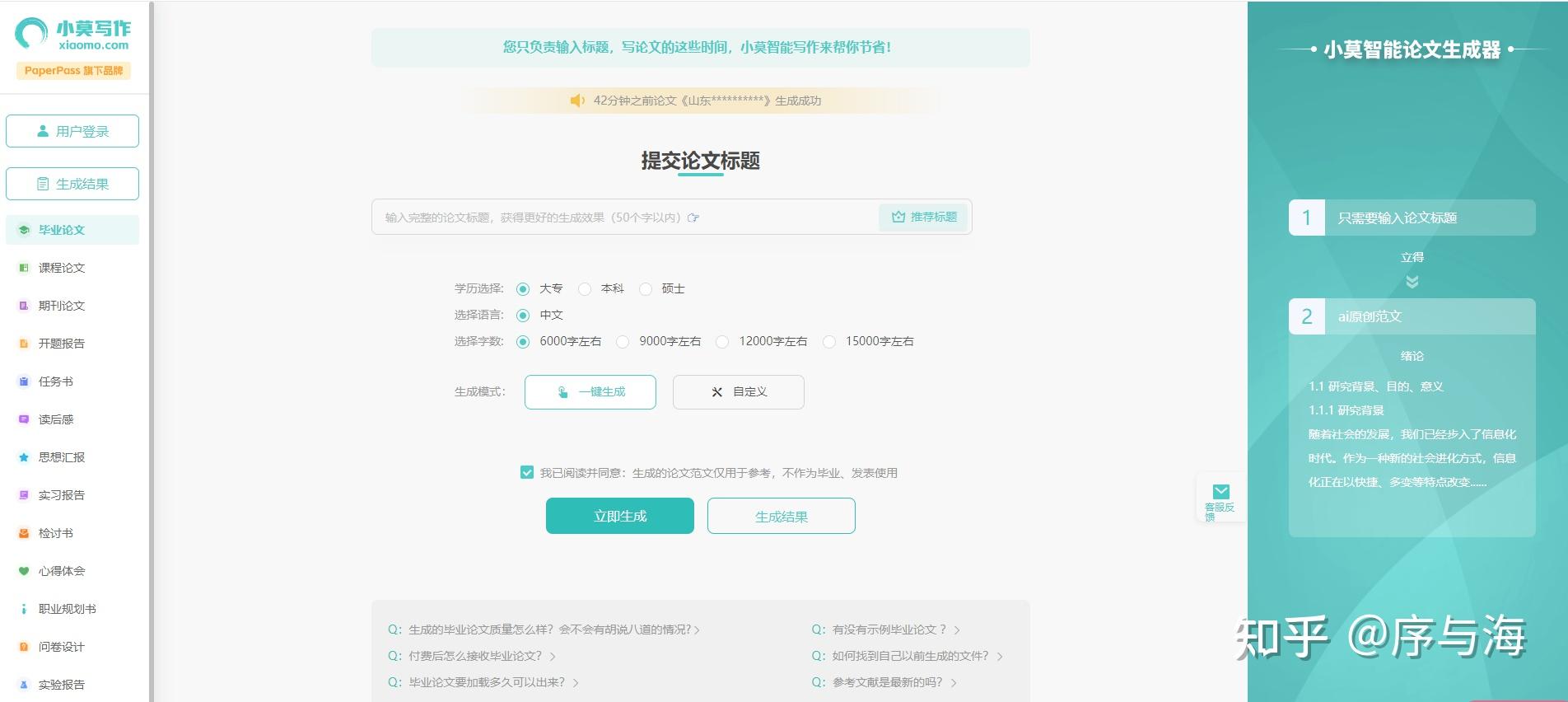This screenshot has width=1568, height=702.
Task: Click the double-chevron down icon under 立得
Action: 1412,282
